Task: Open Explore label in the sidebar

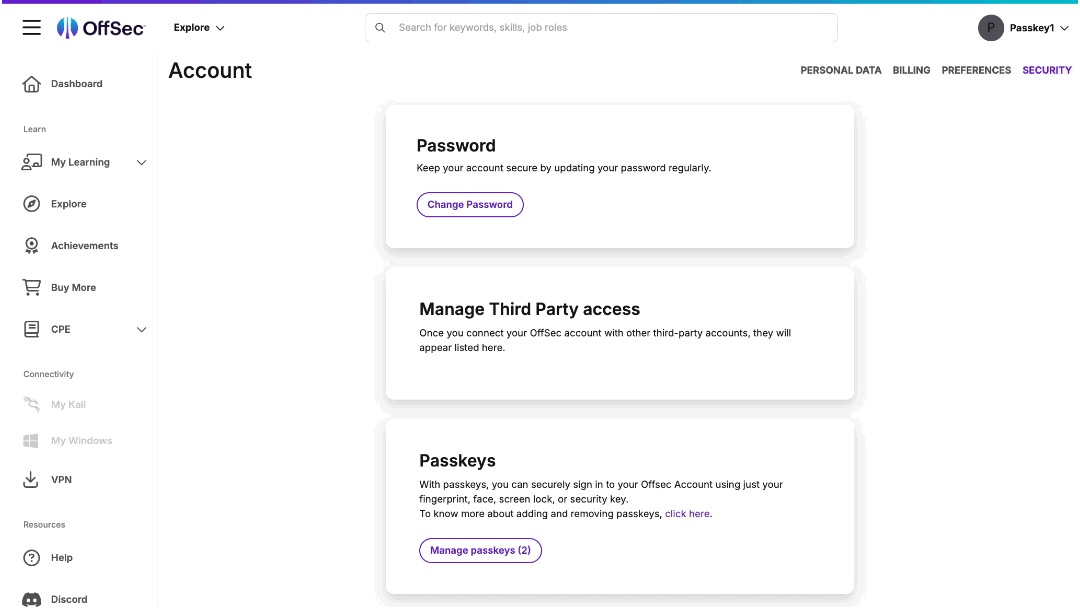Action: (x=69, y=204)
